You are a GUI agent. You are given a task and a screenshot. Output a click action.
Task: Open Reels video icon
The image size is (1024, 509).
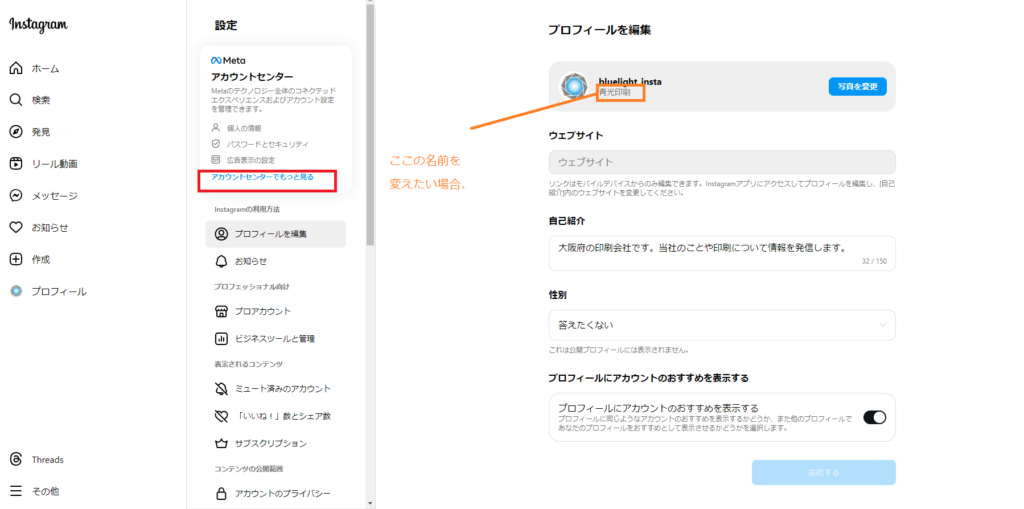[x=16, y=164]
